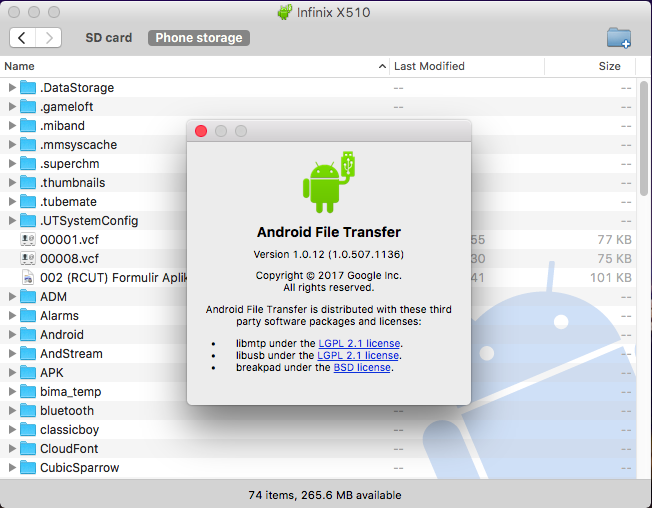This screenshot has width=652, height=508.
Task: Click the '74 items, 265.6 MB available' status text
Action: [x=325, y=495]
